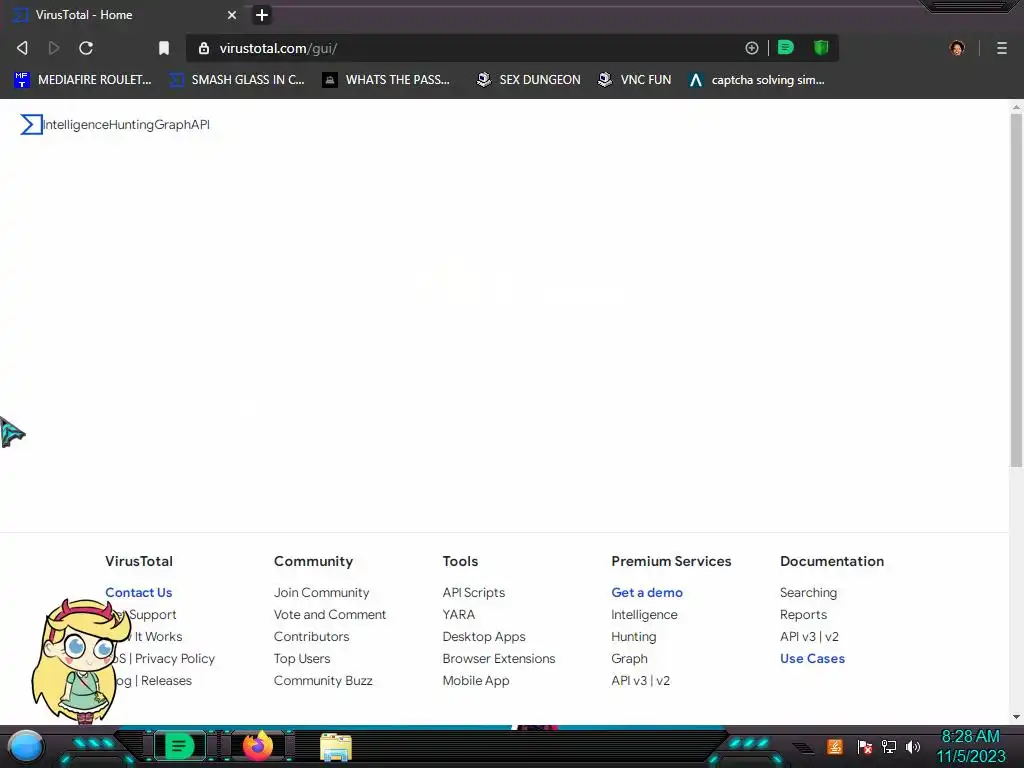Screen dimensions: 1024x768
Task: Click the orange tray application icon
Action: [834, 746]
